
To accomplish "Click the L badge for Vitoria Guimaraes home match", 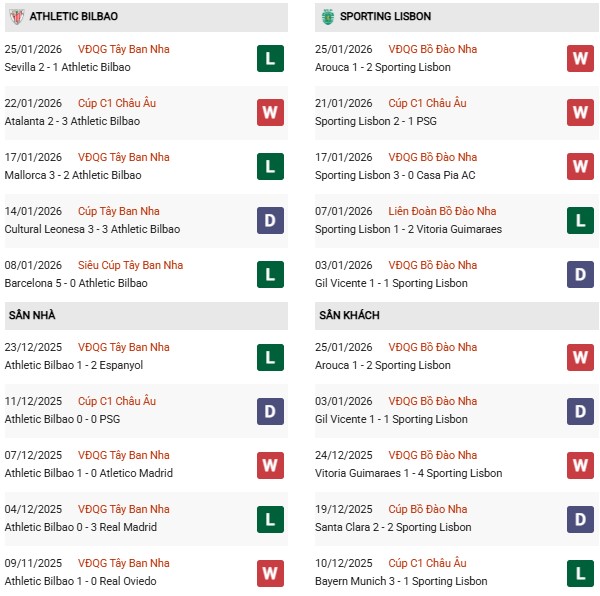I will pos(580,220).
